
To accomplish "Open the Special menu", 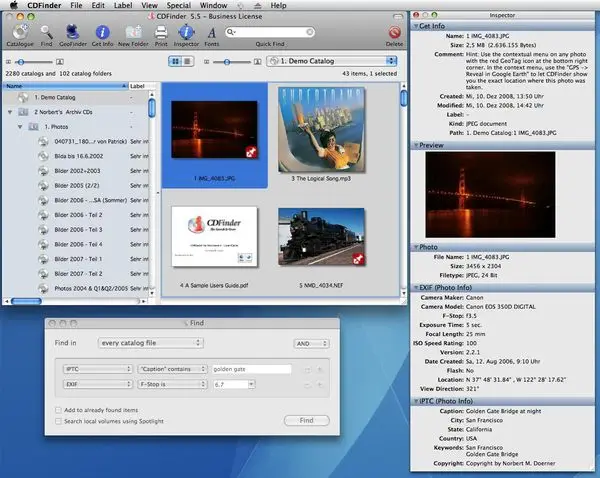I will 178,5.
